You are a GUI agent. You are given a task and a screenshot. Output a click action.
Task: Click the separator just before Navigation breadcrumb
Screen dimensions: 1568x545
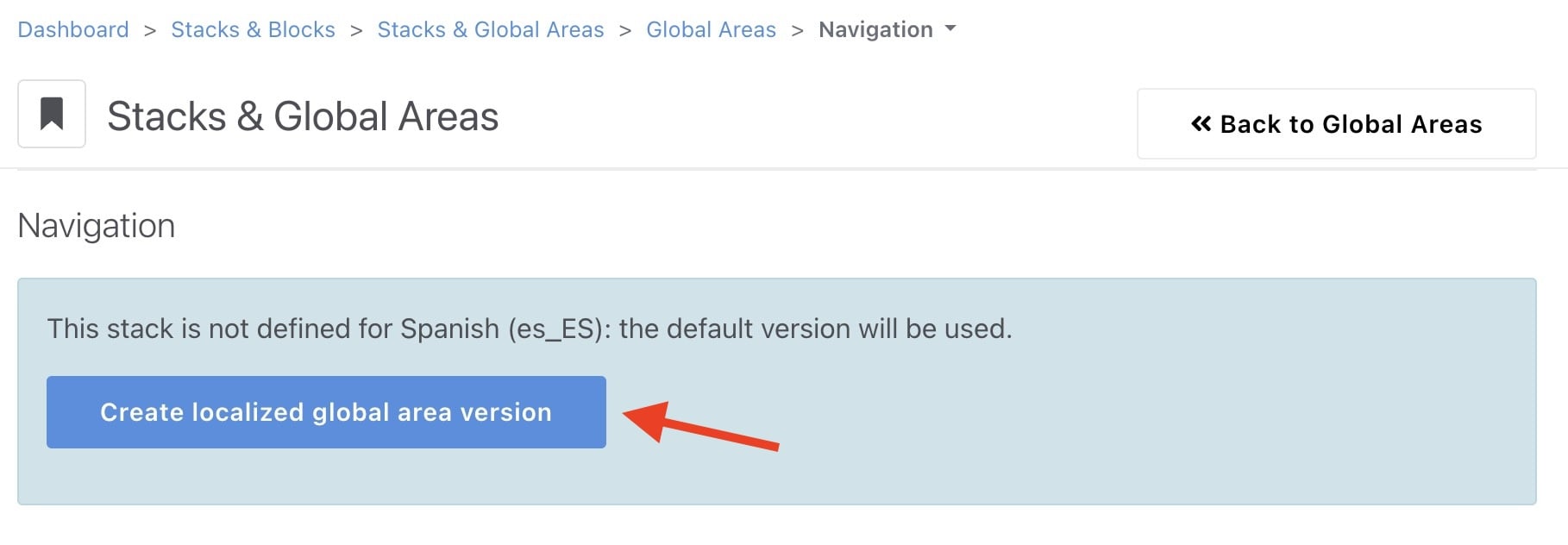point(798,30)
